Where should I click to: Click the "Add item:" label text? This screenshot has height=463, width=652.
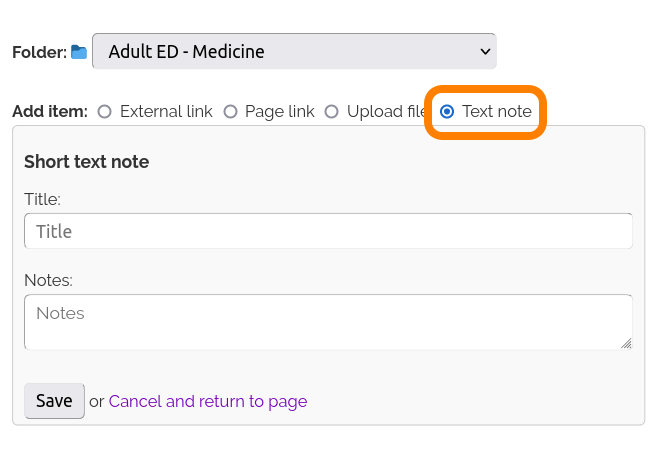pyautogui.click(x=50, y=112)
